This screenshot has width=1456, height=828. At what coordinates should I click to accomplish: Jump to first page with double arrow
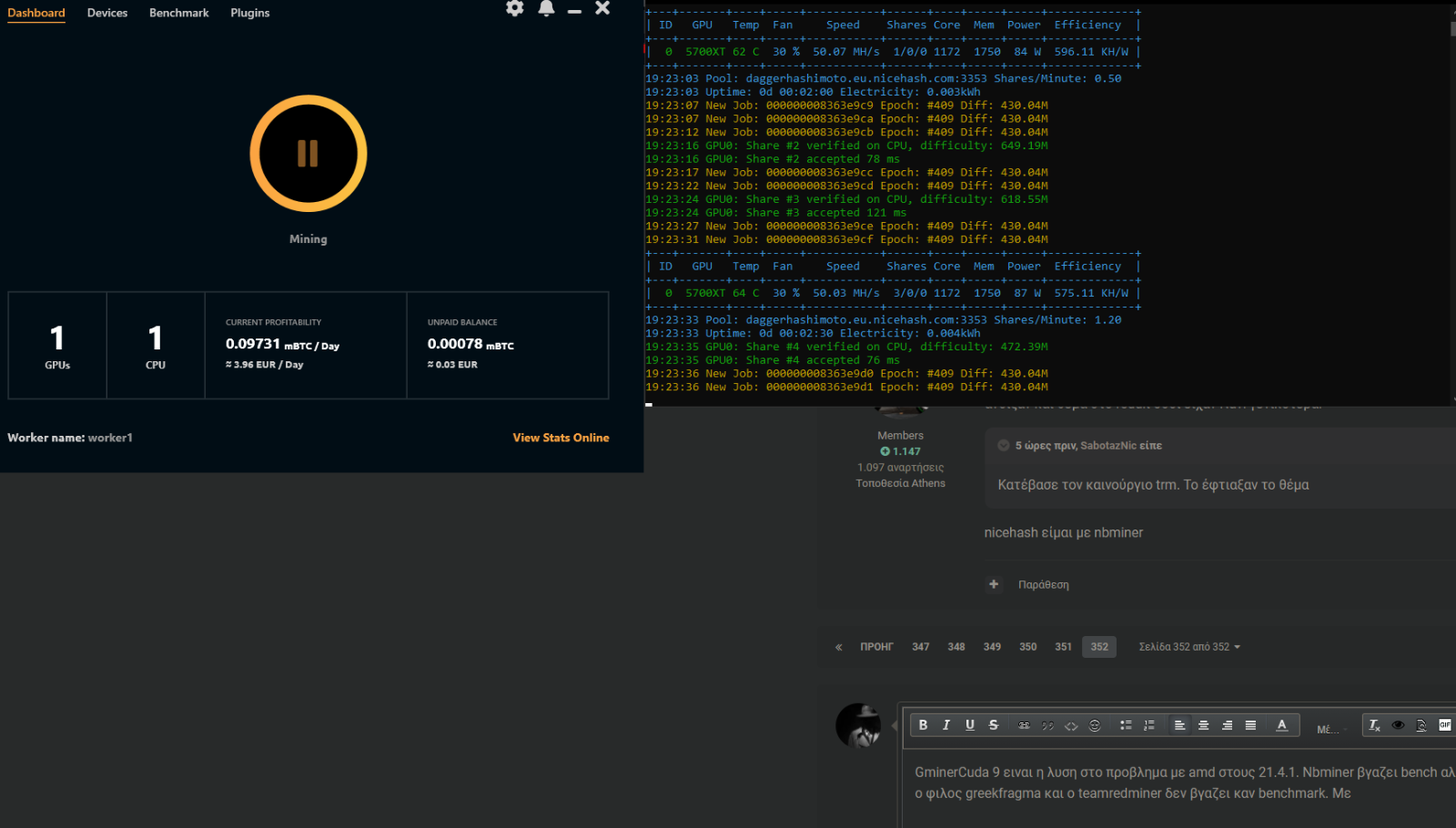pos(839,647)
